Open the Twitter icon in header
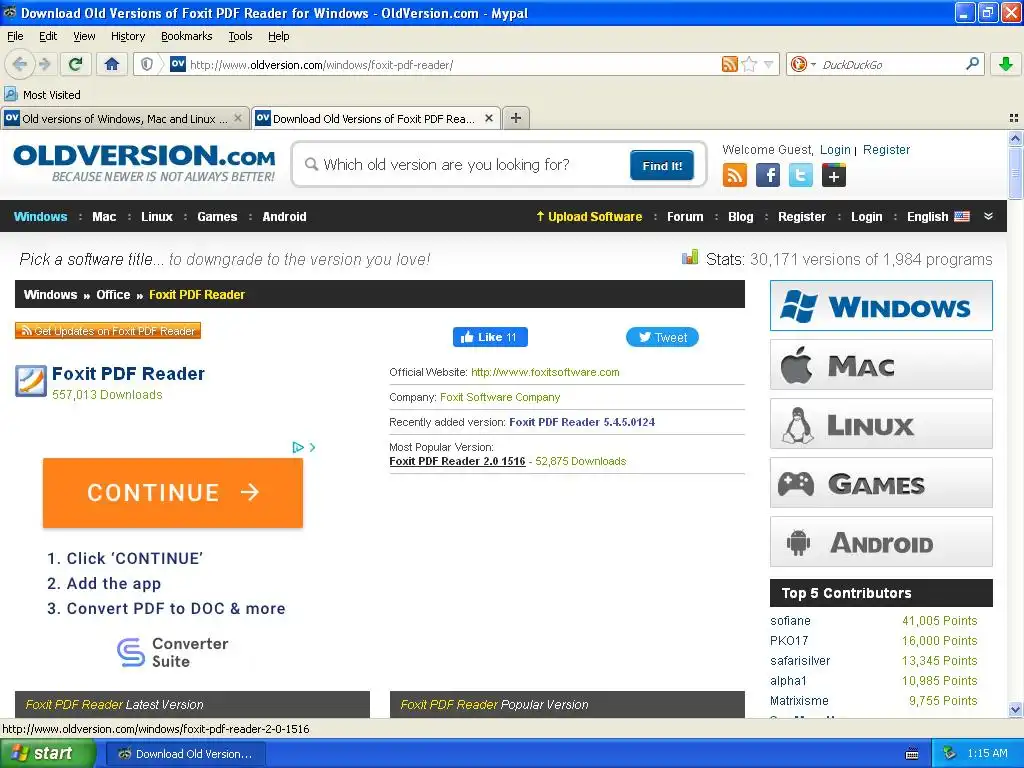This screenshot has height=768, width=1024. [x=800, y=175]
